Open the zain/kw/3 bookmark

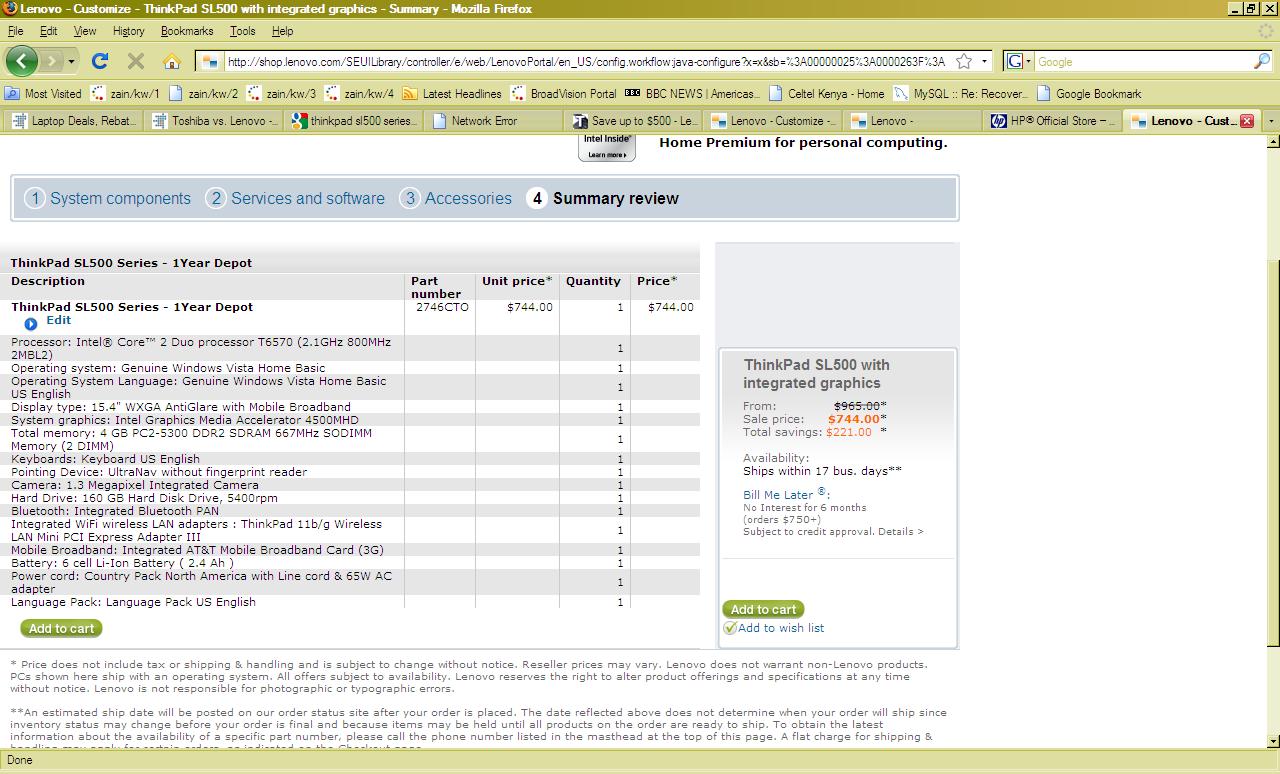pyautogui.click(x=281, y=93)
